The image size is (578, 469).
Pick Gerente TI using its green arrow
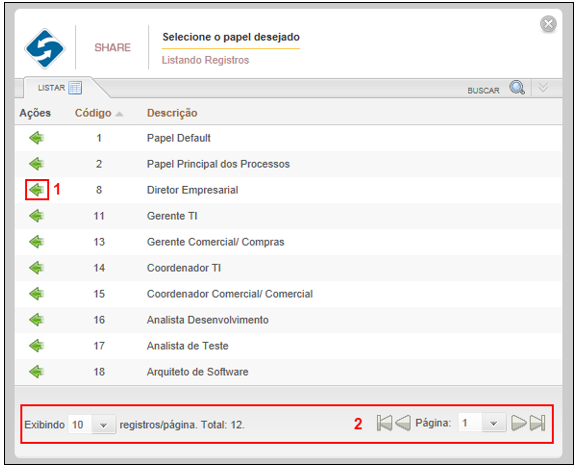coord(37,216)
